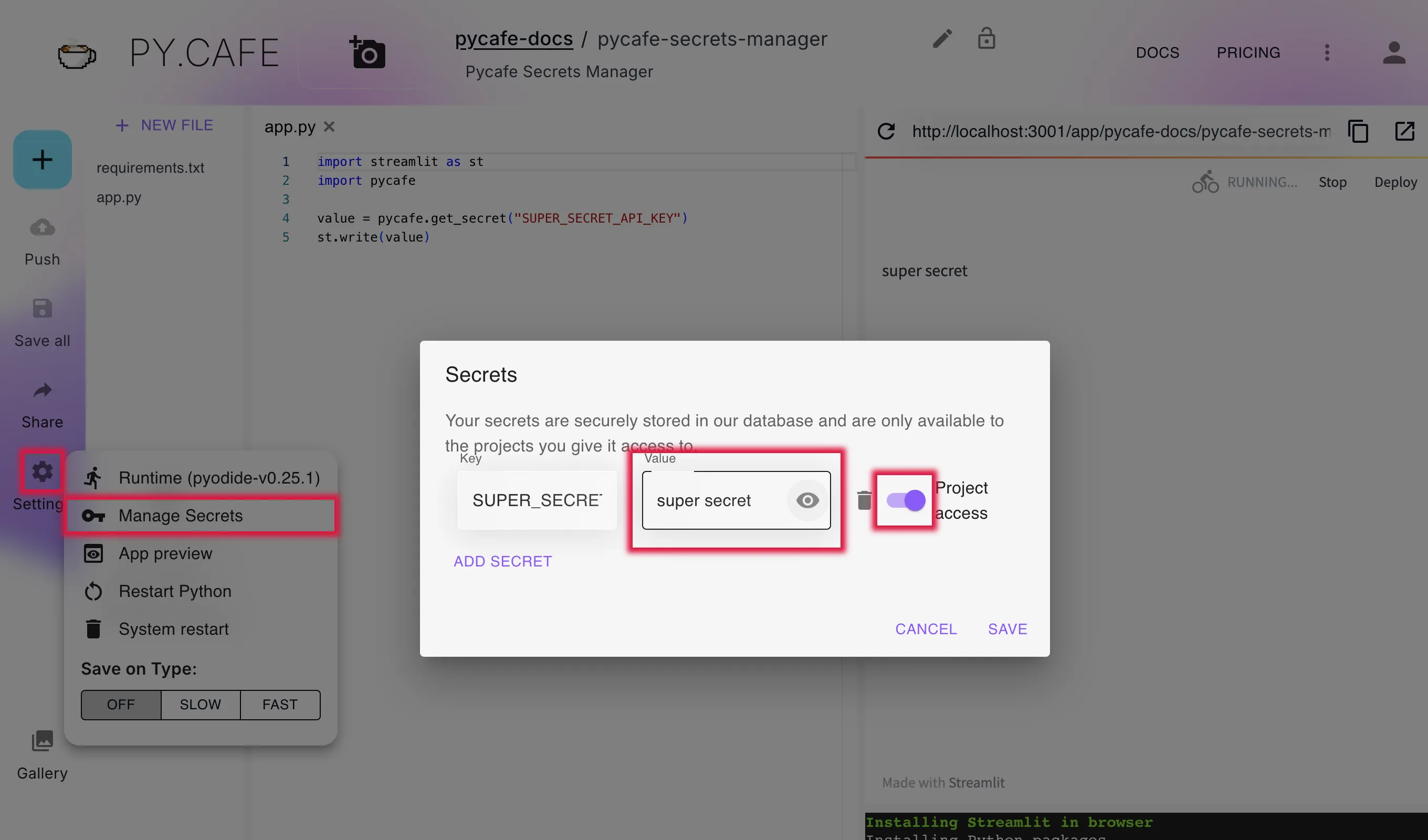This screenshot has width=1428, height=840.
Task: Delete the SUPER_SECRET secret with trash icon
Action: pos(864,500)
